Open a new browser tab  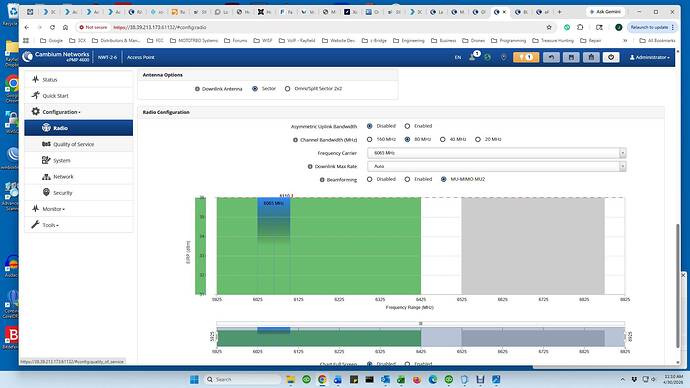(559, 12)
